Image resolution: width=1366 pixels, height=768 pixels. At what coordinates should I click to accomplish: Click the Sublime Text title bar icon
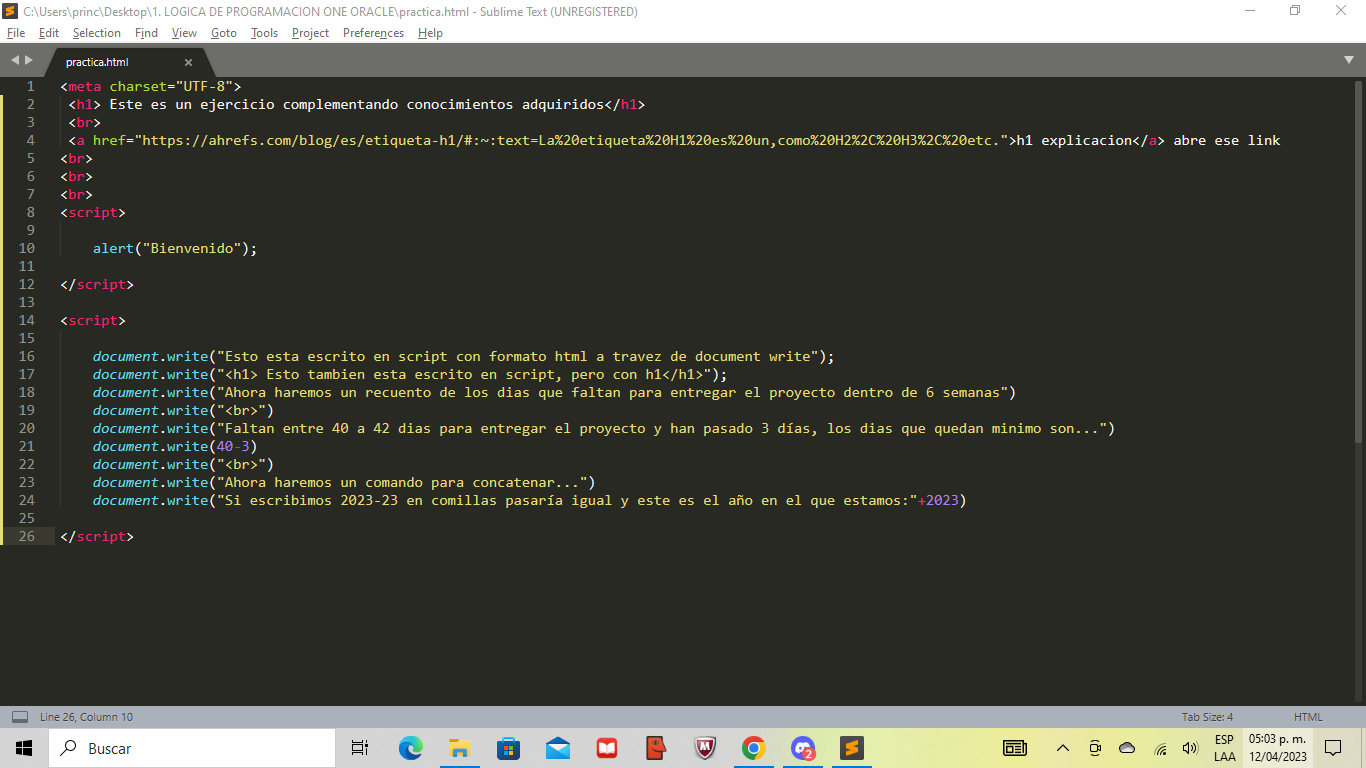coord(11,11)
